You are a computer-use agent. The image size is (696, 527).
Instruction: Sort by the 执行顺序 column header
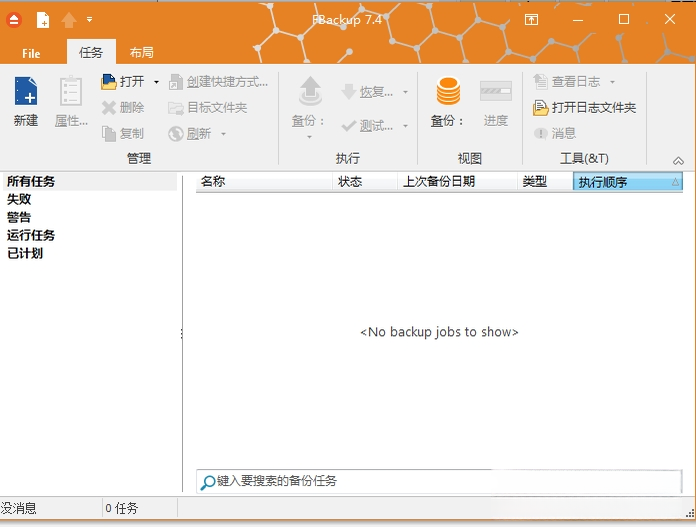[x=628, y=182]
